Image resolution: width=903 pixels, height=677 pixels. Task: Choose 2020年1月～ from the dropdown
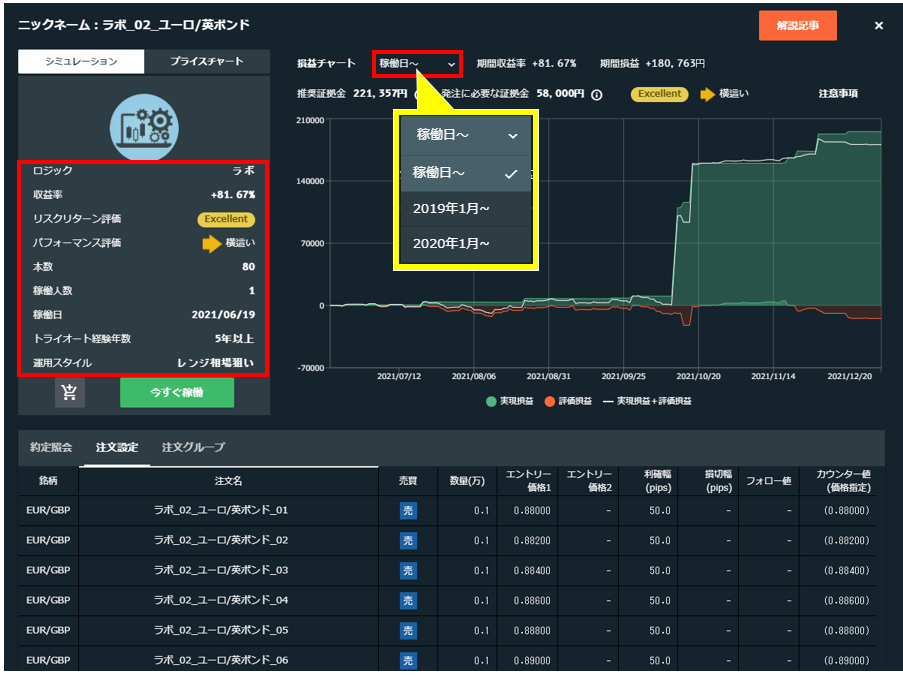[x=465, y=244]
